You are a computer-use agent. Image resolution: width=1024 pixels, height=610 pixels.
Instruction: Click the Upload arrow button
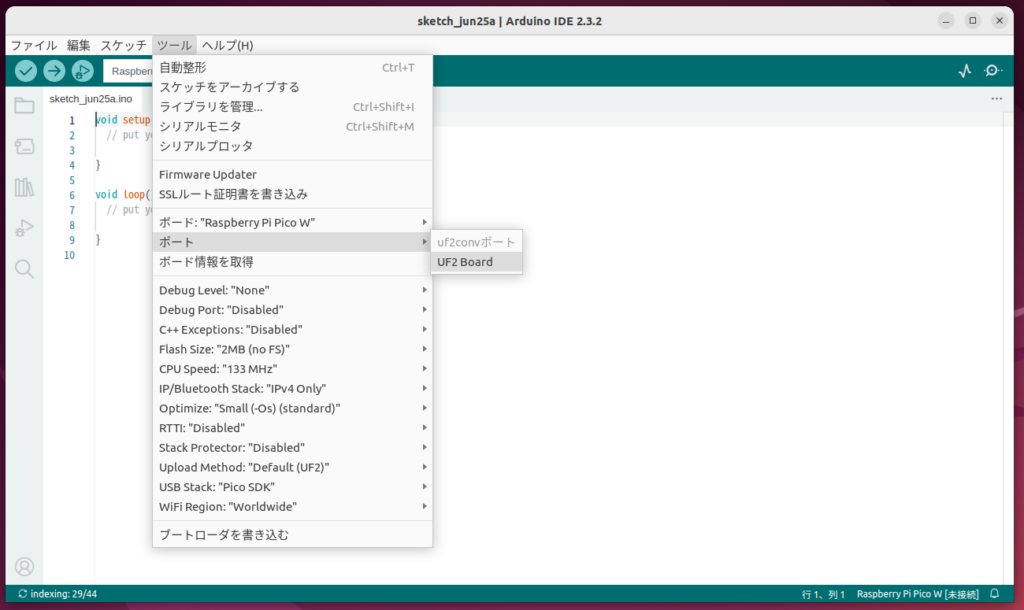coord(54,71)
